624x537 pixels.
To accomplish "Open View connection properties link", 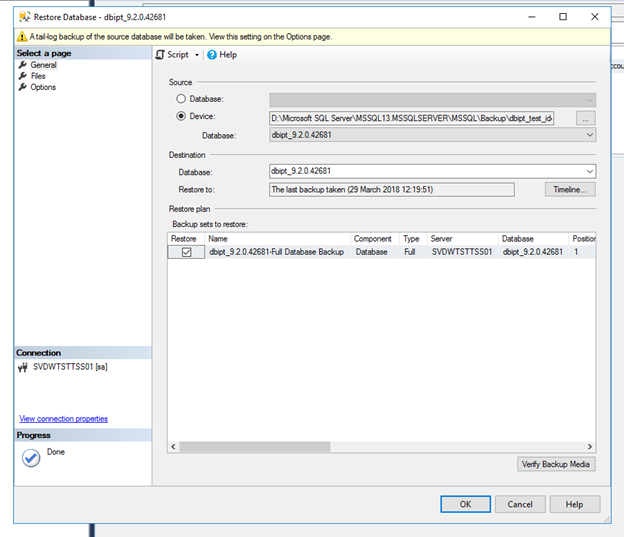I will coord(64,419).
